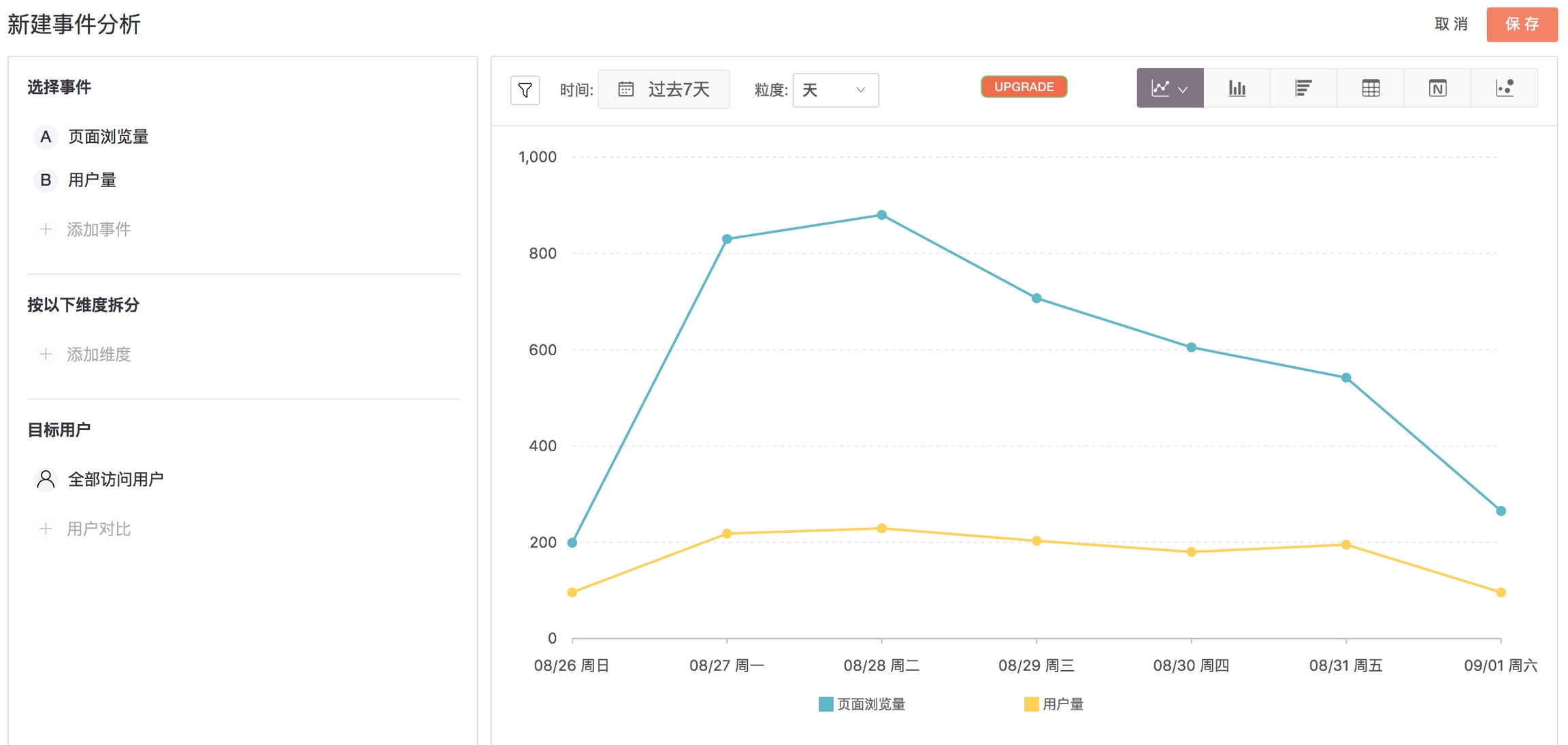
Task: Select event A 页面浏览量
Action: pyautogui.click(x=108, y=137)
